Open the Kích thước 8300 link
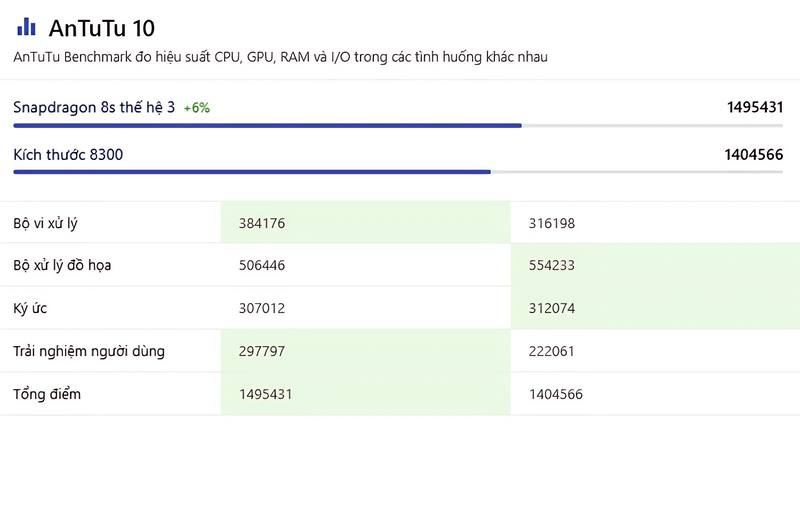800x531 pixels. pos(68,155)
